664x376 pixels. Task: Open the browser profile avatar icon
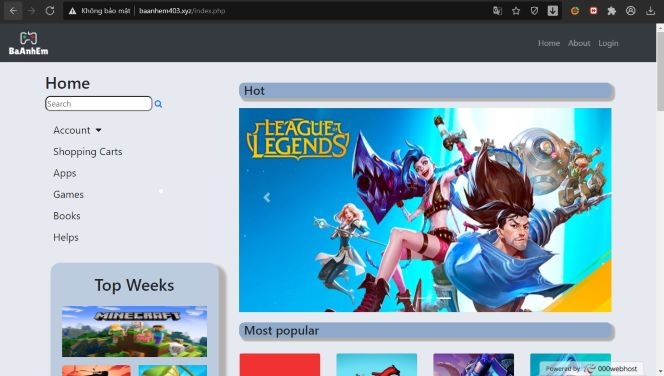tap(631, 11)
